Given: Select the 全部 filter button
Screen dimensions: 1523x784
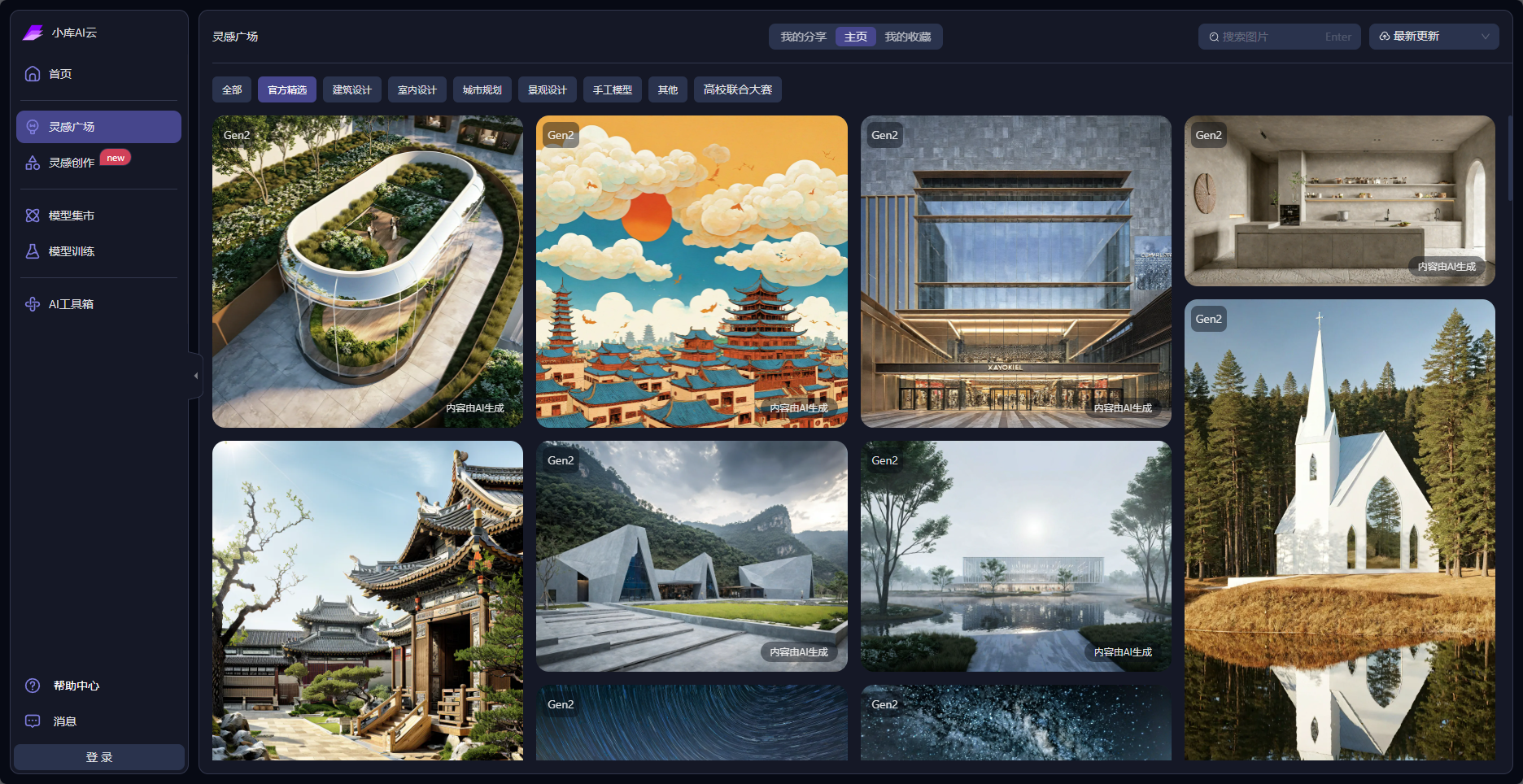Looking at the screenshot, I should (232, 89).
